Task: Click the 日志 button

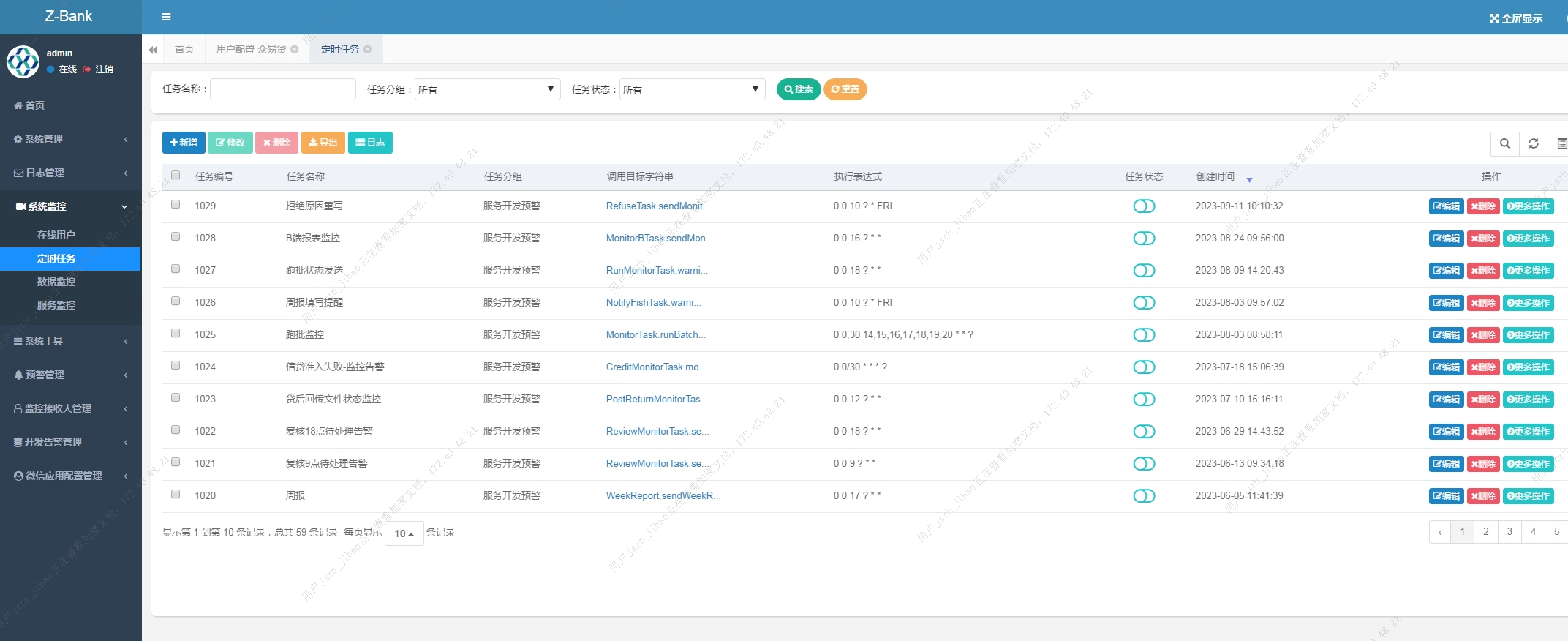Action: click(x=370, y=143)
